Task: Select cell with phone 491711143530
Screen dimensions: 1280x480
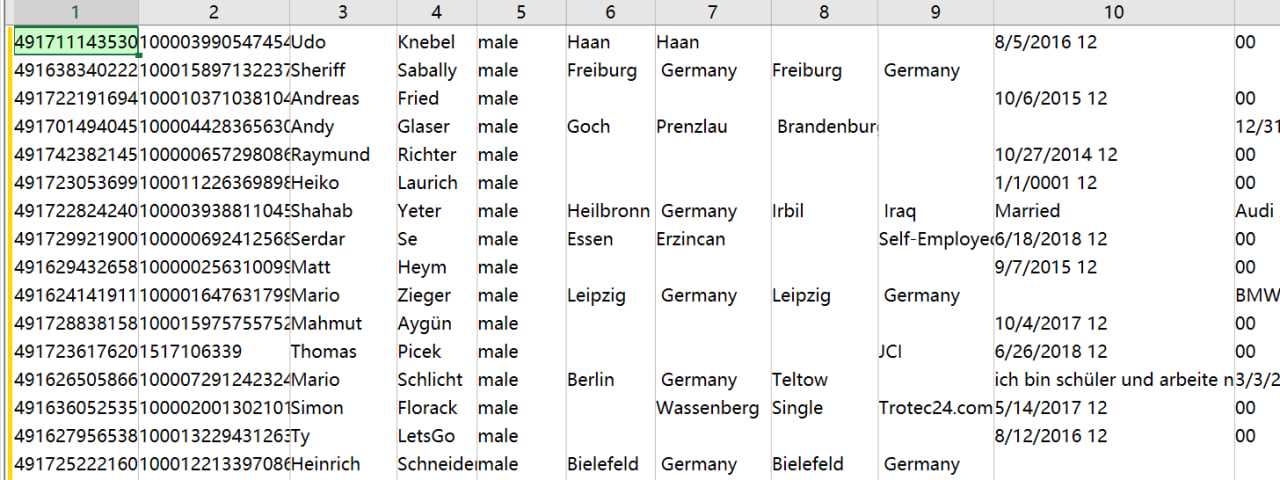Action: 76,42
